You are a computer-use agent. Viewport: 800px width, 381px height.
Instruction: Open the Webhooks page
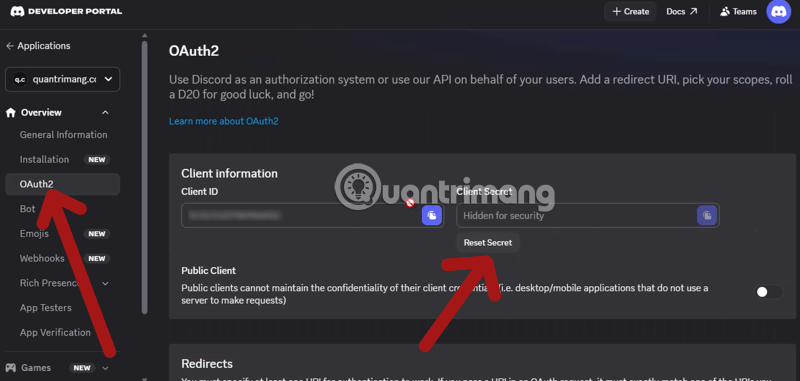42,258
